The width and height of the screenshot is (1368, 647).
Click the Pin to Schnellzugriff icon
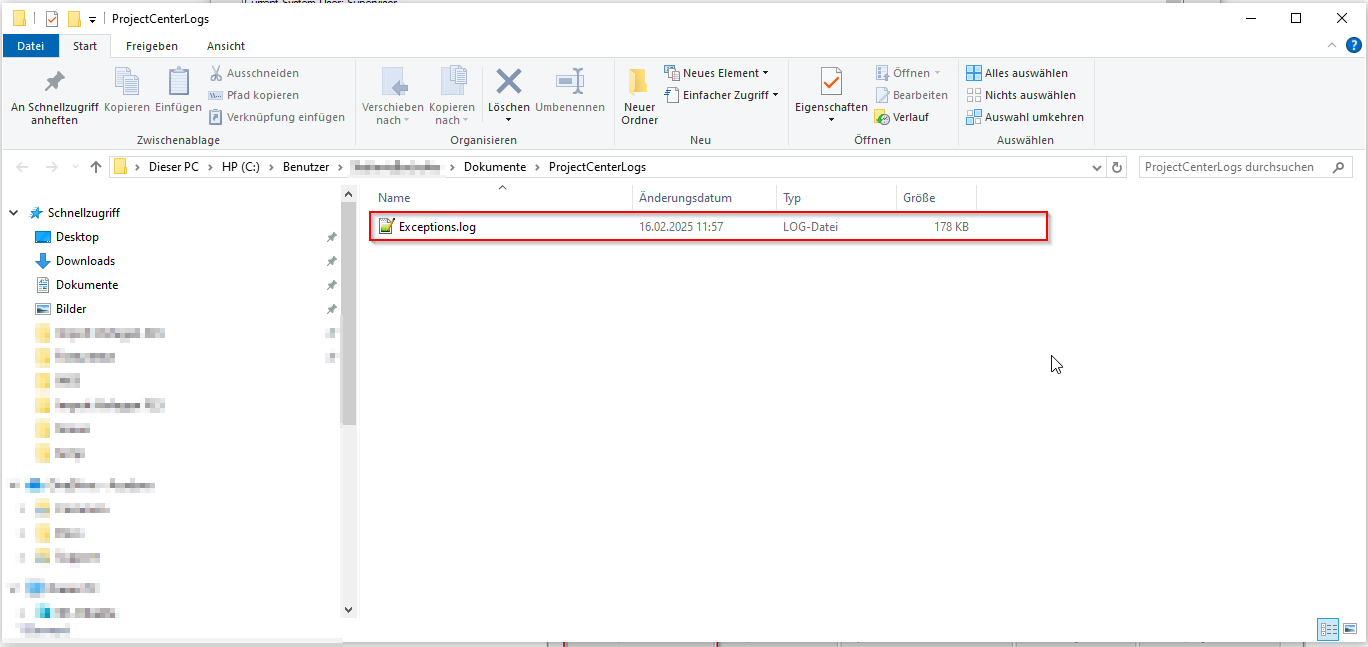(x=54, y=83)
